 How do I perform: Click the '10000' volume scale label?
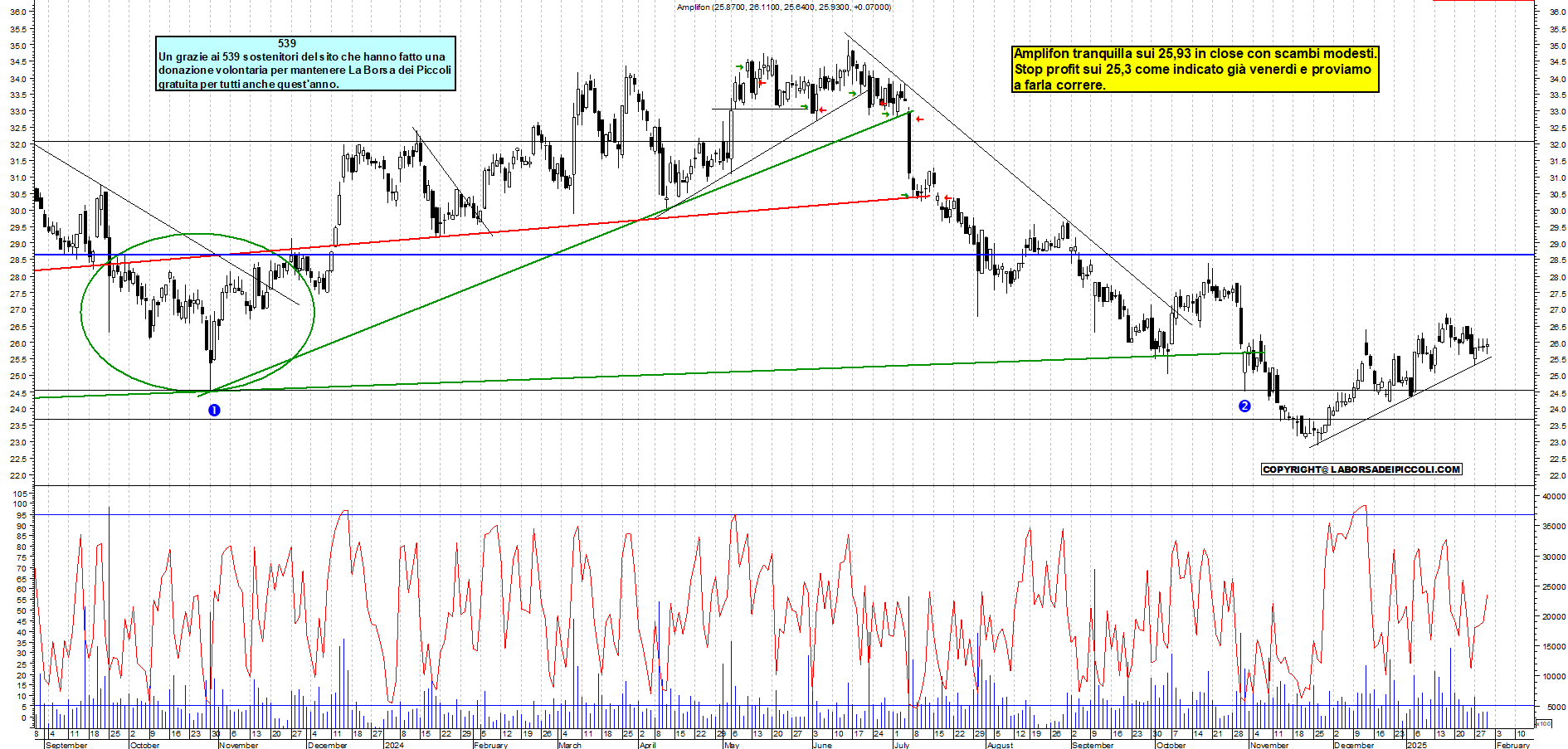[1554, 677]
